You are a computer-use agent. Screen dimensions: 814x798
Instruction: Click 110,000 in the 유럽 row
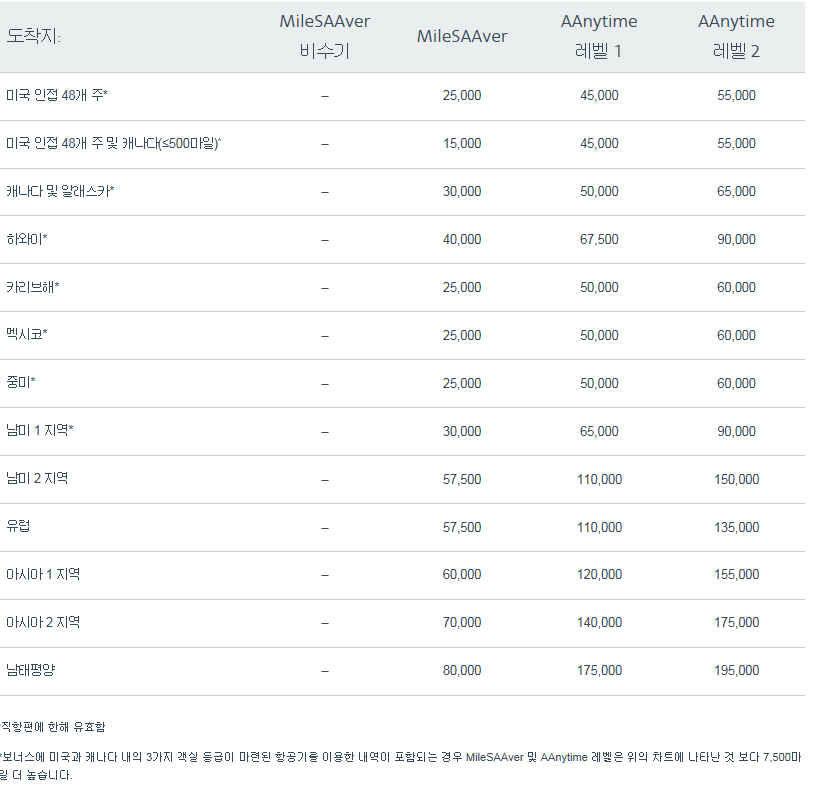[599, 527]
